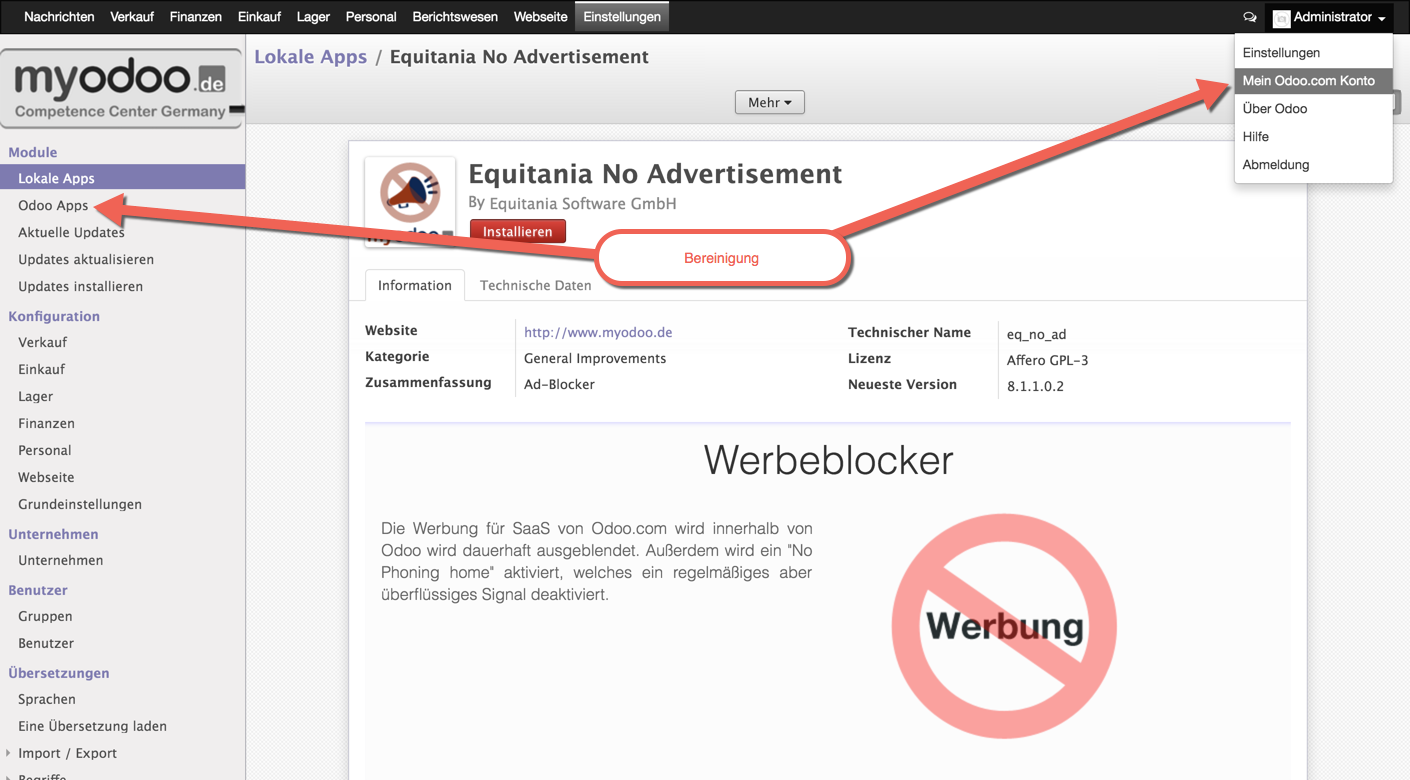Select the Information tab

414,285
